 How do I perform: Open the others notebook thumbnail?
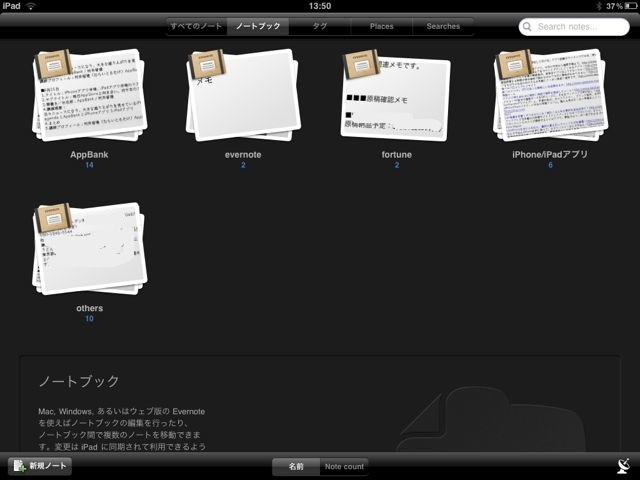[89, 248]
